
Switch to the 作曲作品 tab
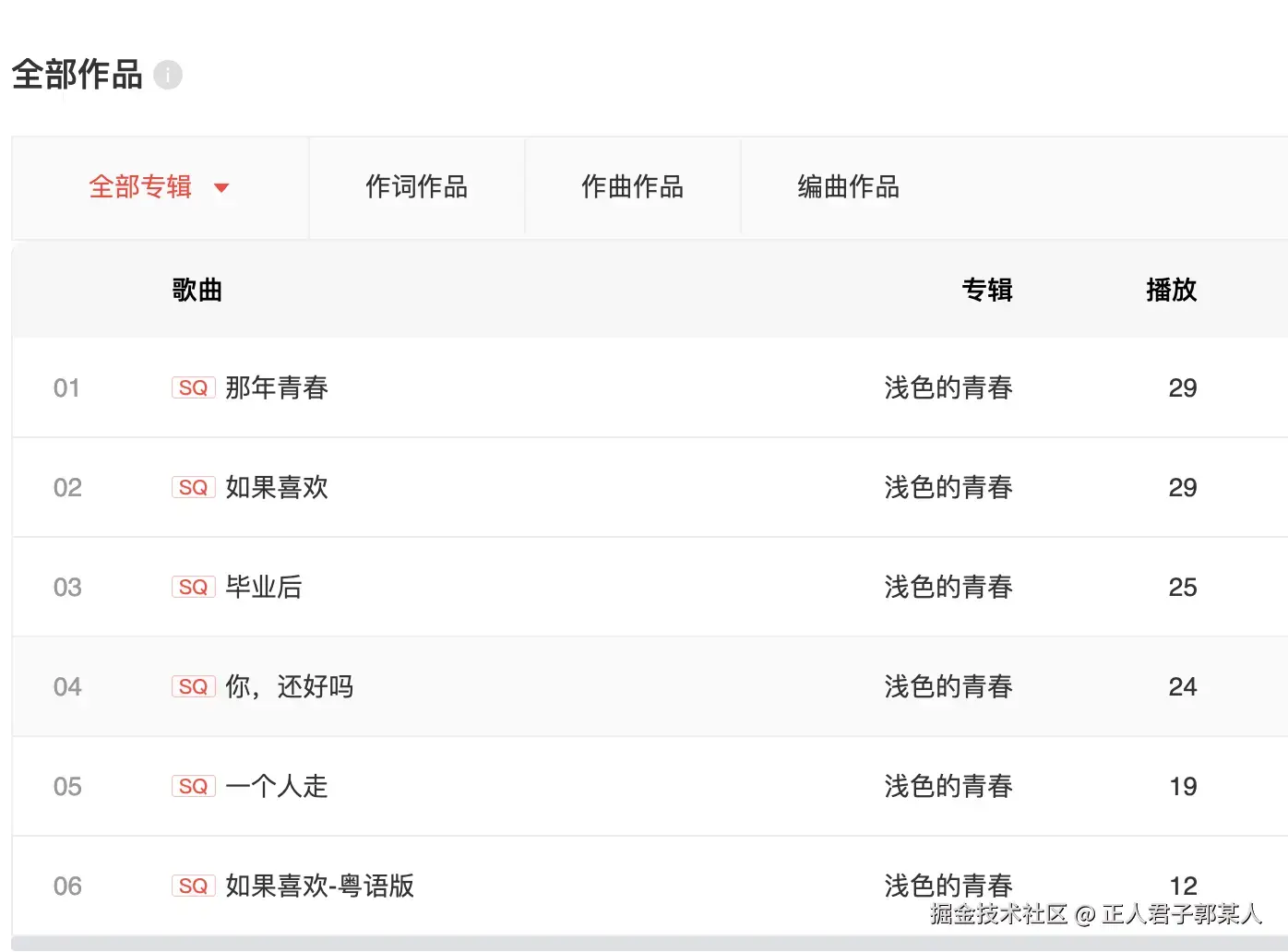pyautogui.click(x=632, y=187)
